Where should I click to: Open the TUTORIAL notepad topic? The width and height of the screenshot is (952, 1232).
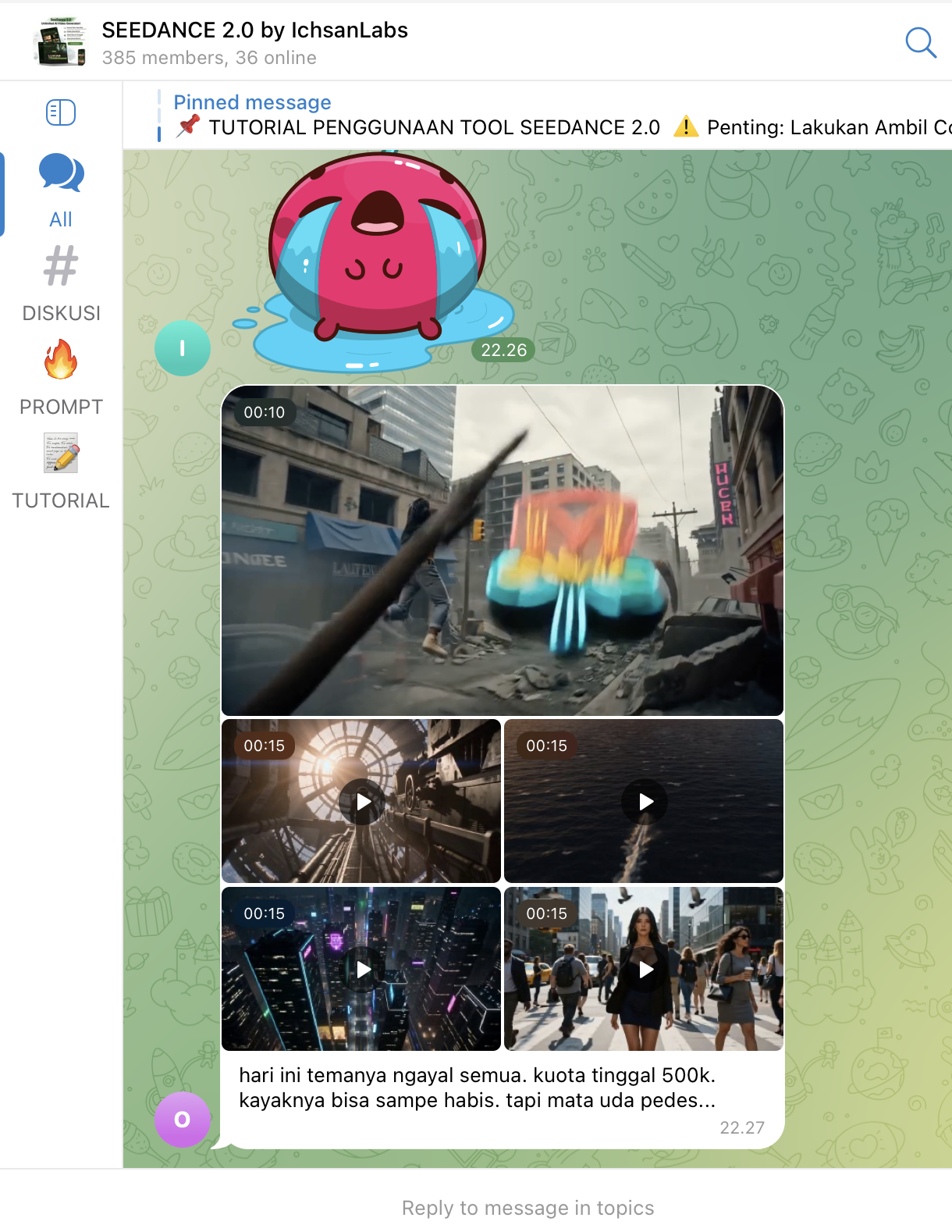pos(61,472)
